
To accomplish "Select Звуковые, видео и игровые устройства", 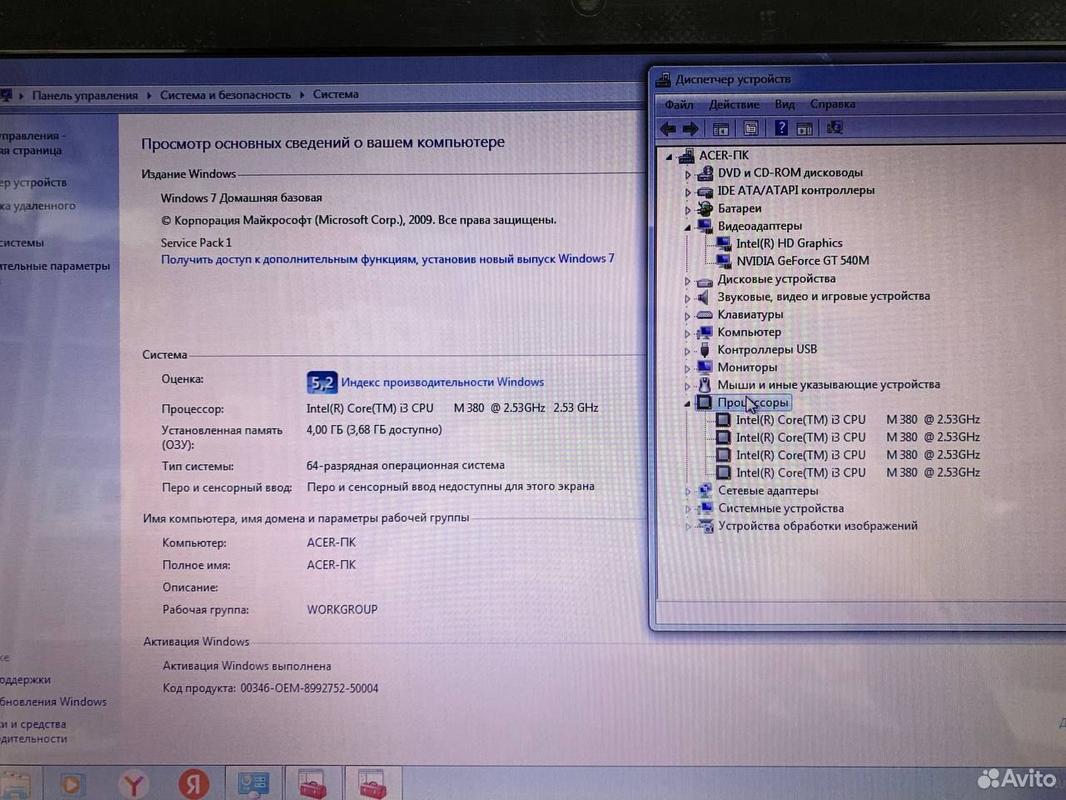I will coord(823,296).
